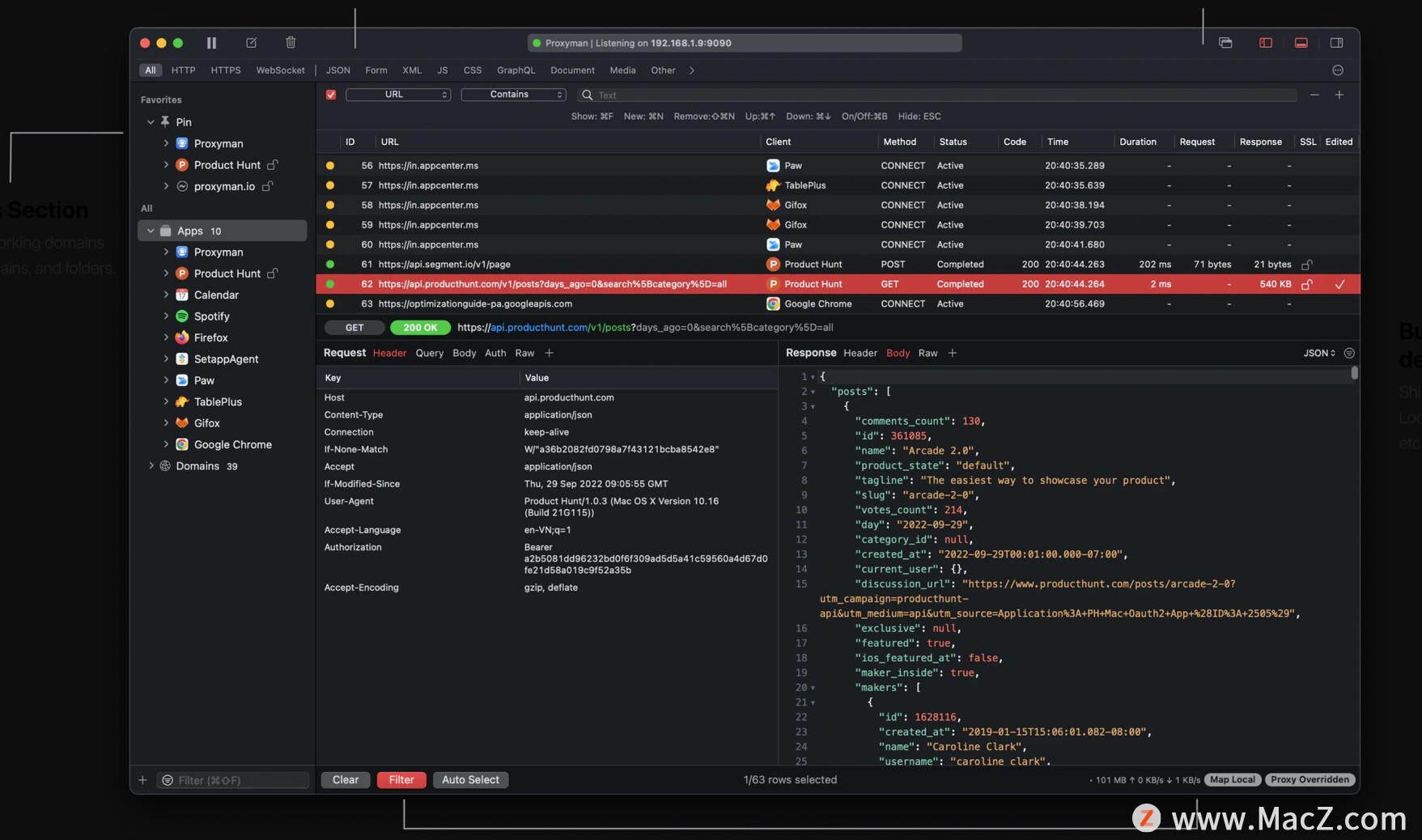Click the Clear button

click(346, 780)
